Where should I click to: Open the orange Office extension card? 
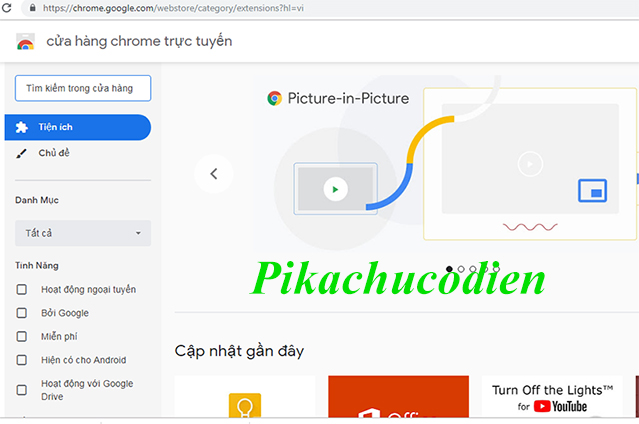pos(399,397)
